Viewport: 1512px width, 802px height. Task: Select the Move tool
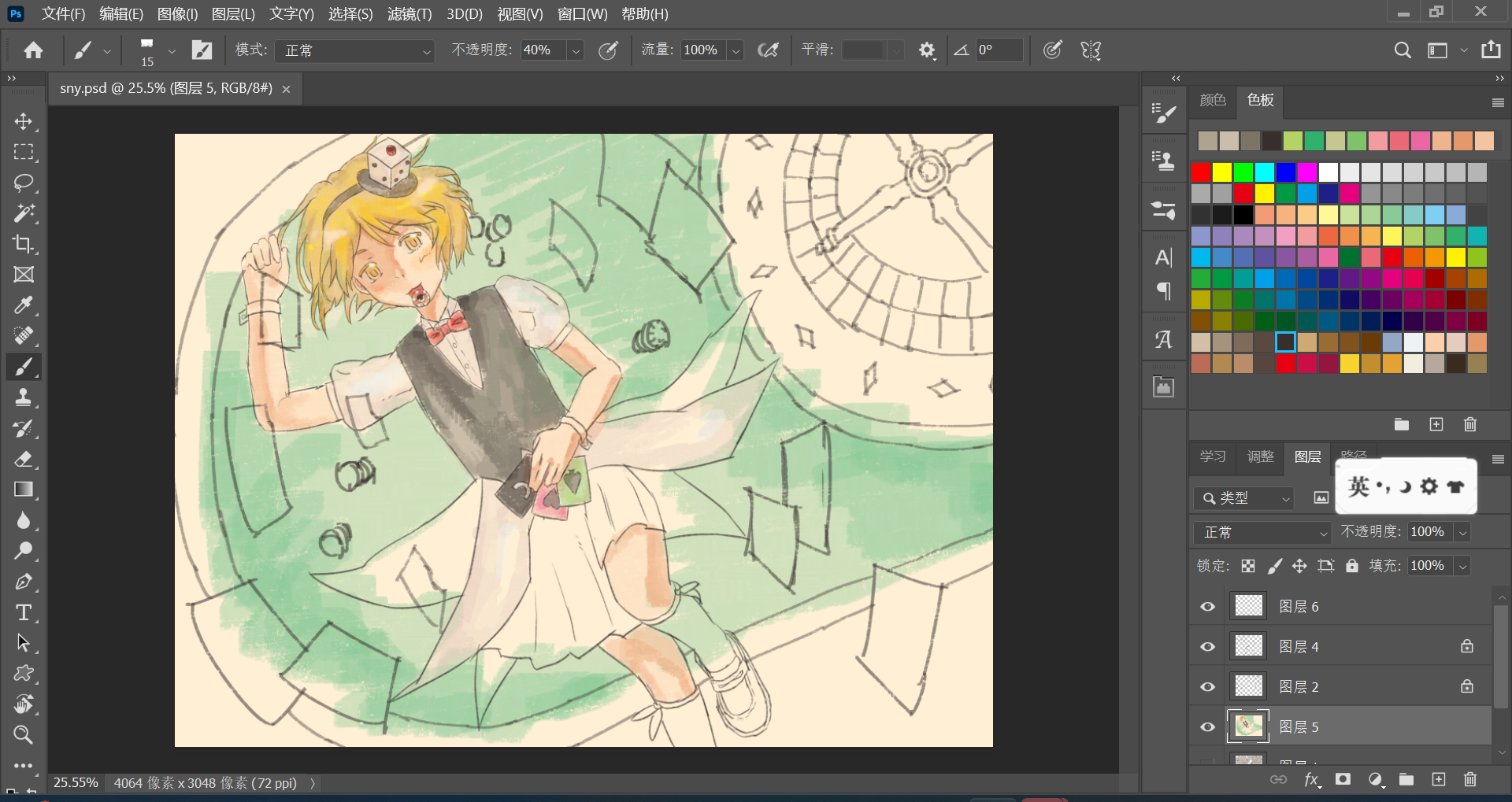(x=24, y=121)
